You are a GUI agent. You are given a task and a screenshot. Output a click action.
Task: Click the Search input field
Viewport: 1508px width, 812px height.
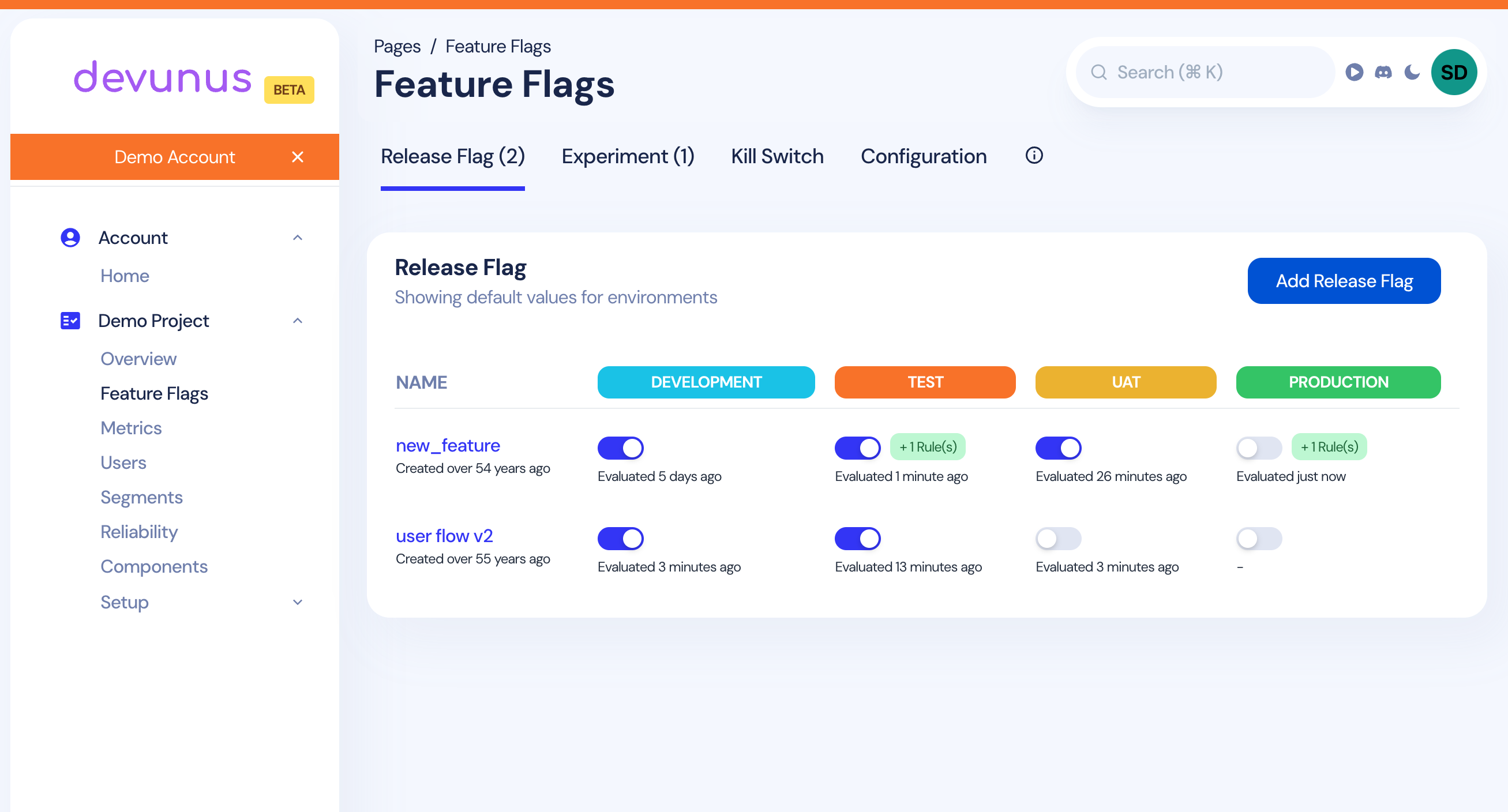pyautogui.click(x=1206, y=72)
